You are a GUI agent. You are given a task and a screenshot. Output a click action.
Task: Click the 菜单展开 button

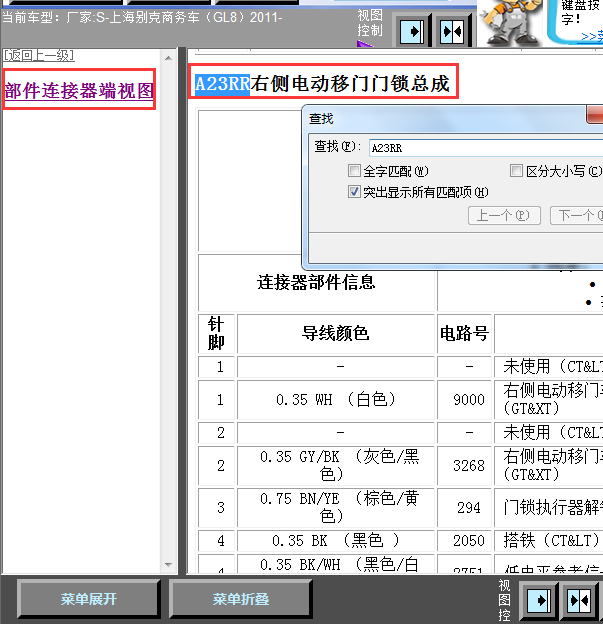(89, 599)
